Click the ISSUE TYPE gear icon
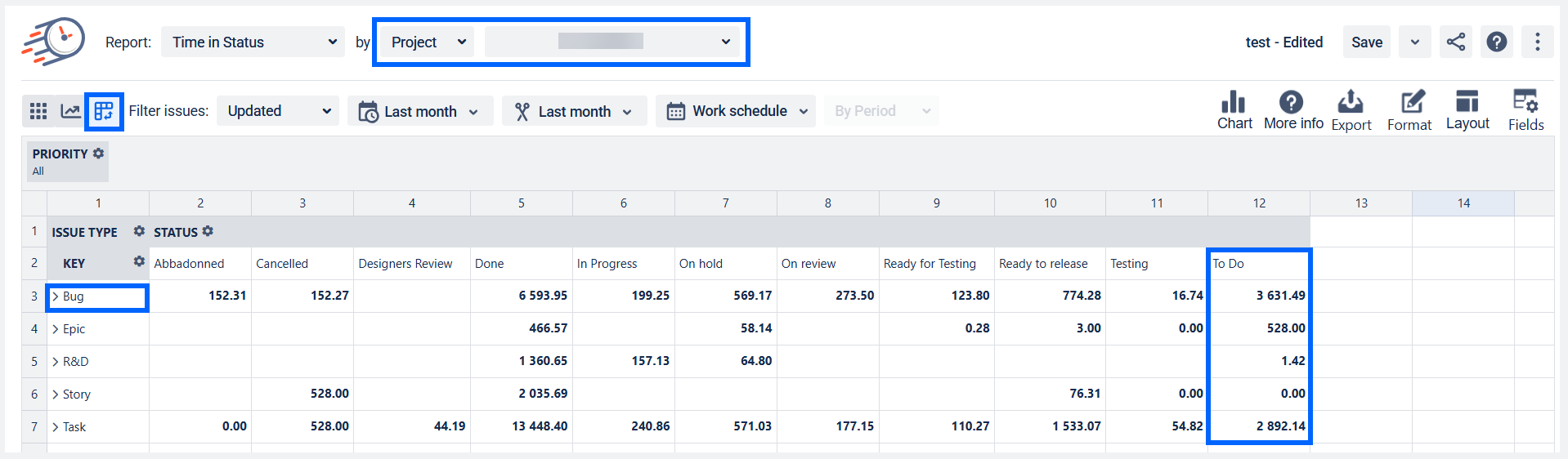The width and height of the screenshot is (1568, 459). click(139, 232)
